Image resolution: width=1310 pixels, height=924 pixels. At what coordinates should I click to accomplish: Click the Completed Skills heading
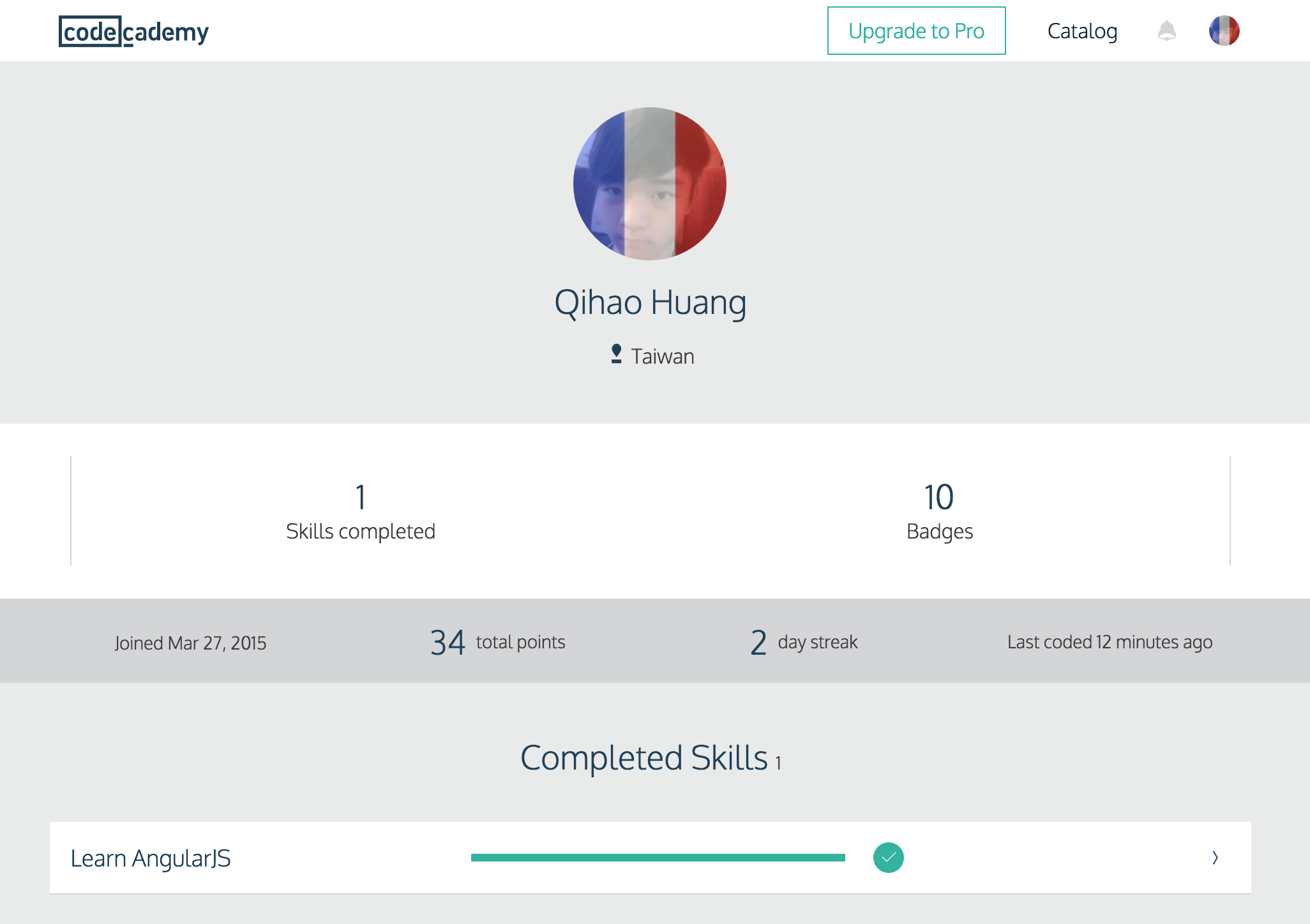pos(644,758)
